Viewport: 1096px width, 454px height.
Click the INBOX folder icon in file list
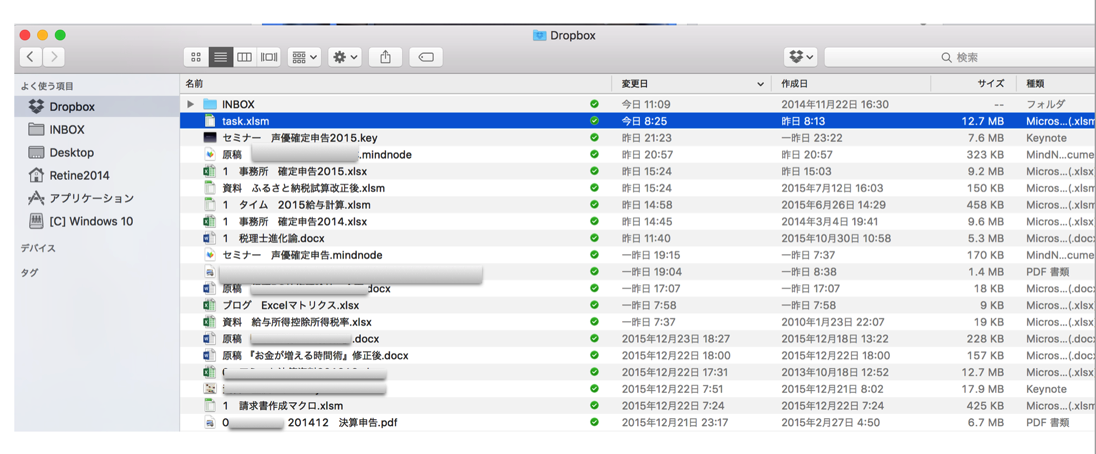click(210, 104)
